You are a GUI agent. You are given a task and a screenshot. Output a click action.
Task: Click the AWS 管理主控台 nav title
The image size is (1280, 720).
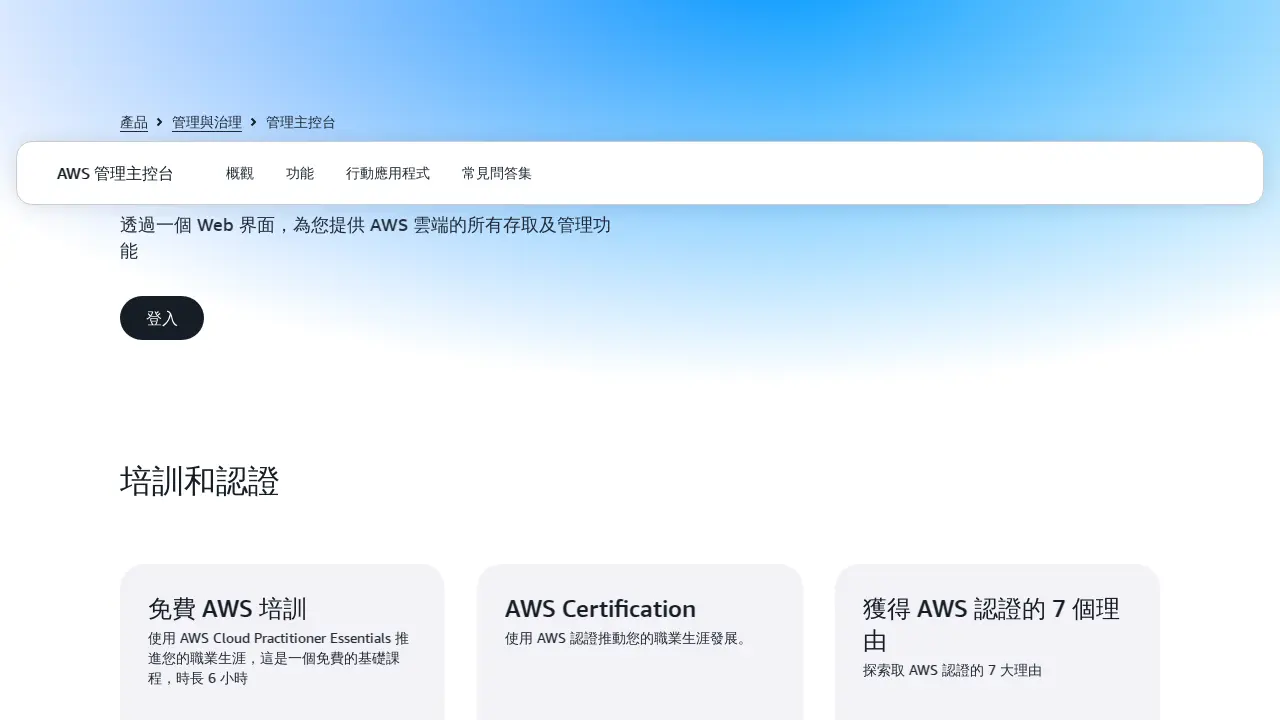(115, 173)
